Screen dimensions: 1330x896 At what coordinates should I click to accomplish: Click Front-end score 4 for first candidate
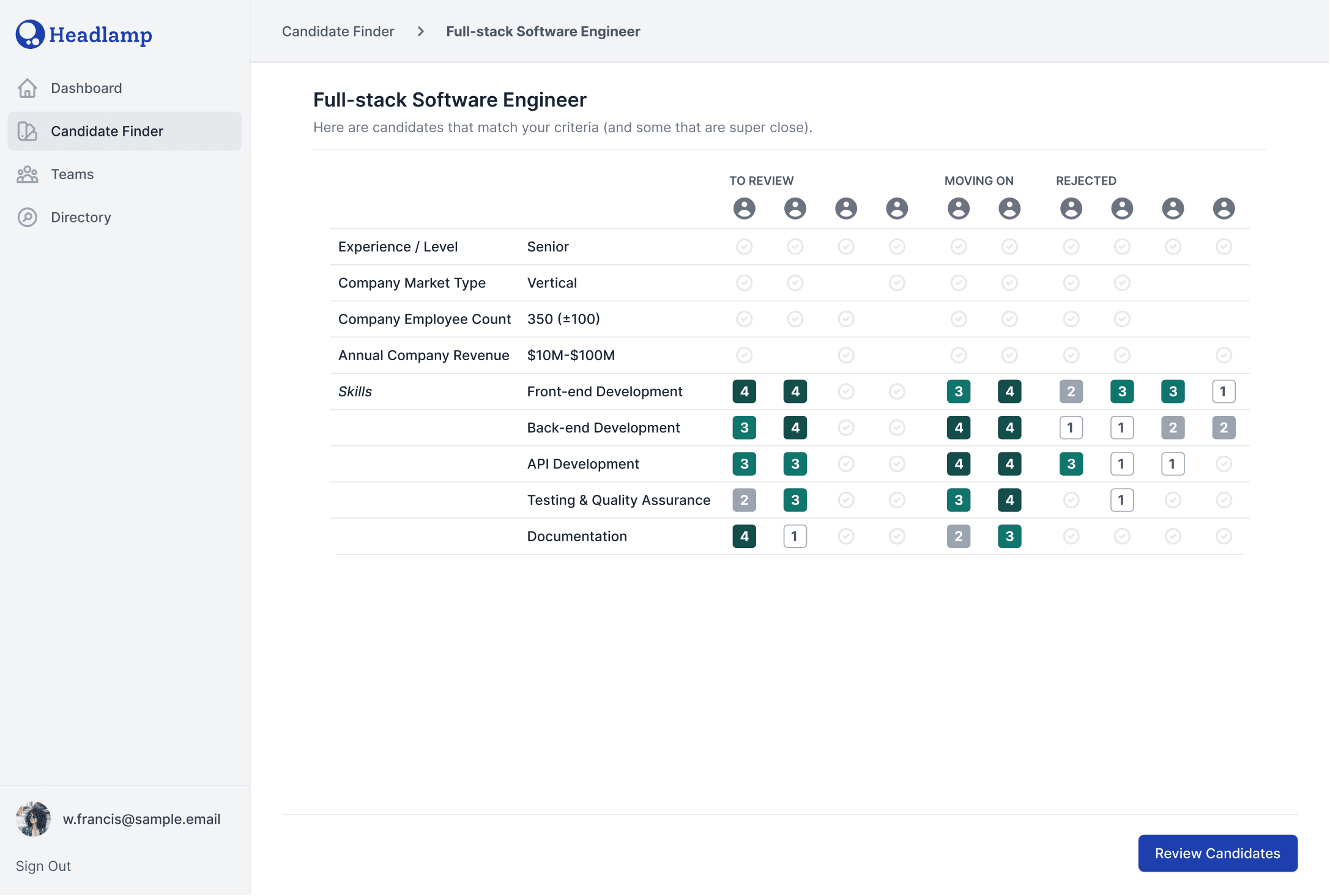[744, 391]
